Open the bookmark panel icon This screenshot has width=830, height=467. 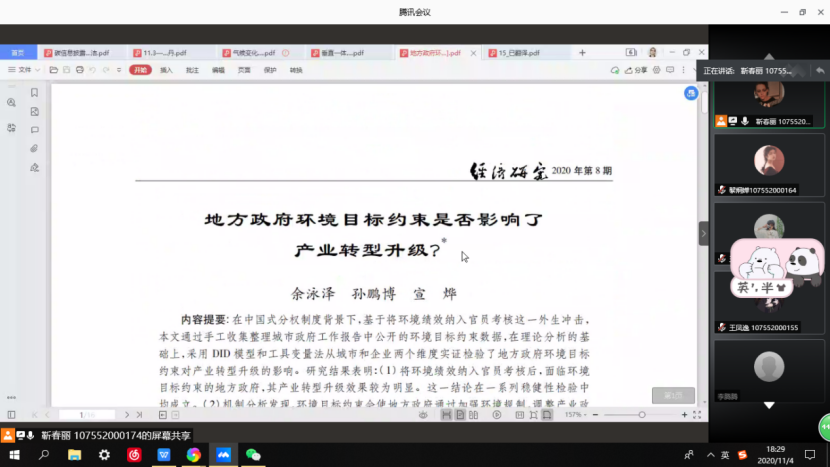[x=34, y=93]
